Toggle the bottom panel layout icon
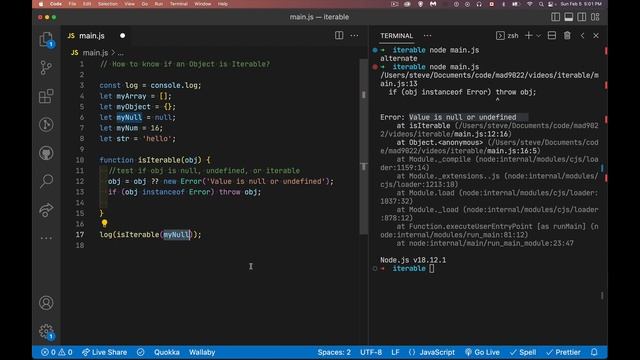The height and width of the screenshot is (360, 640). click(569, 17)
